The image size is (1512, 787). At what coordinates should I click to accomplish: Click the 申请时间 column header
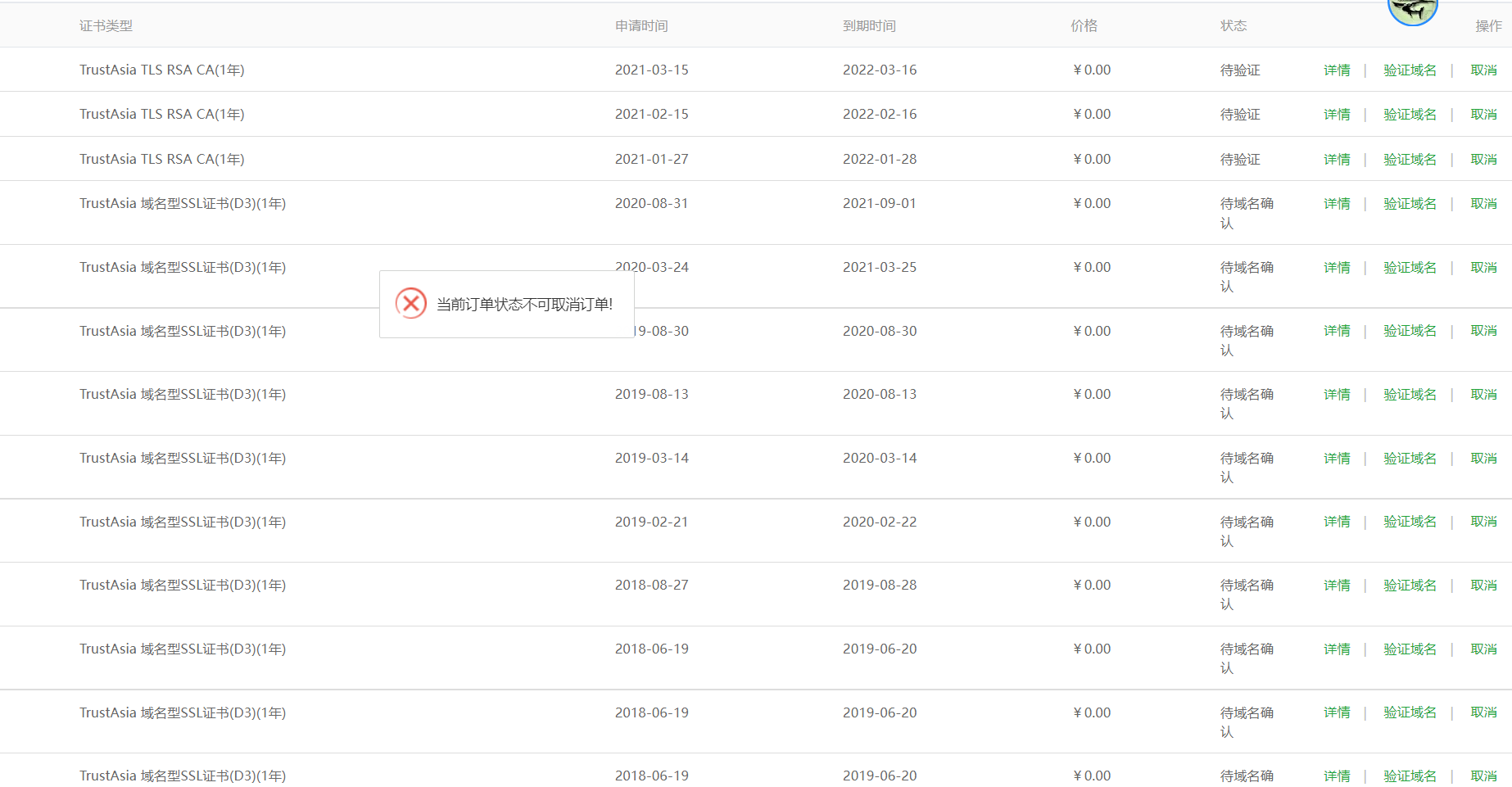pos(641,26)
